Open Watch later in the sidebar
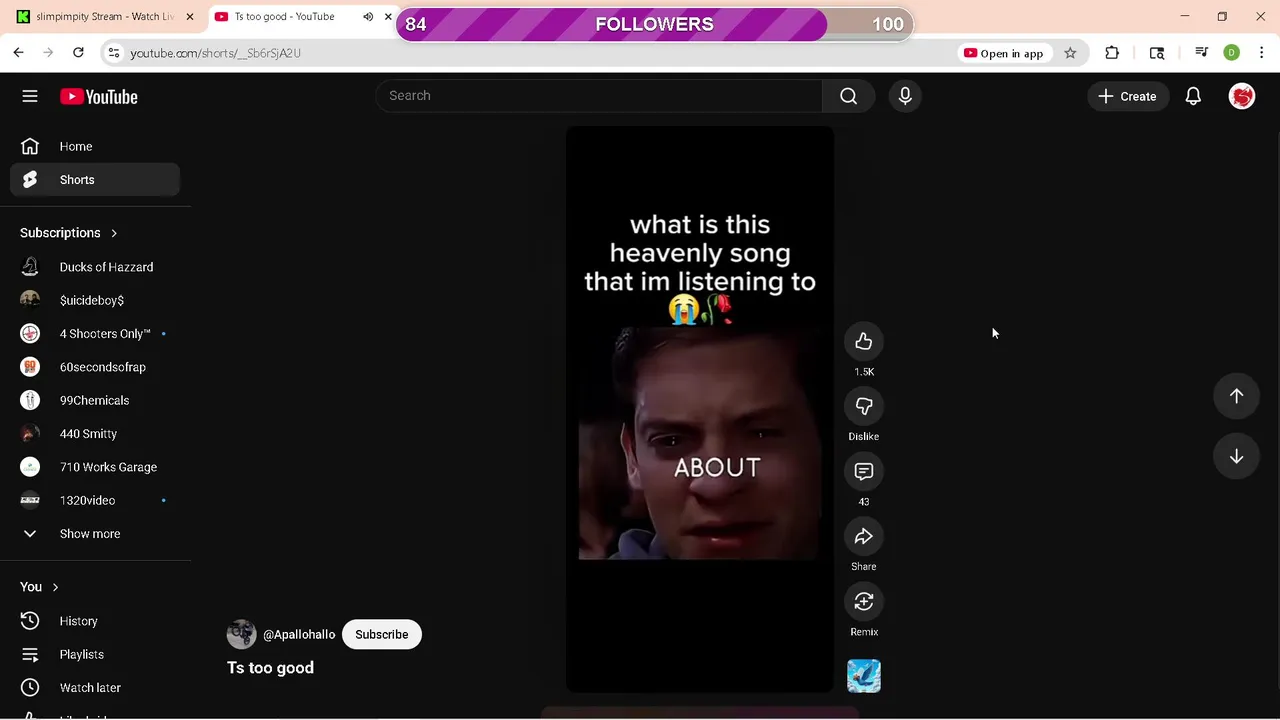Viewport: 1280px width, 720px height. [x=95, y=688]
